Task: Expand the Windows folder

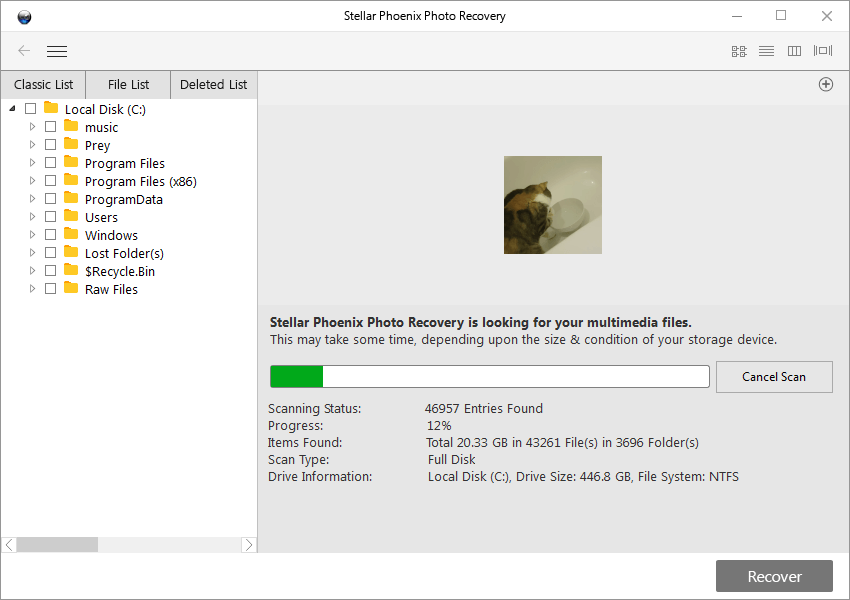Action: 32,235
